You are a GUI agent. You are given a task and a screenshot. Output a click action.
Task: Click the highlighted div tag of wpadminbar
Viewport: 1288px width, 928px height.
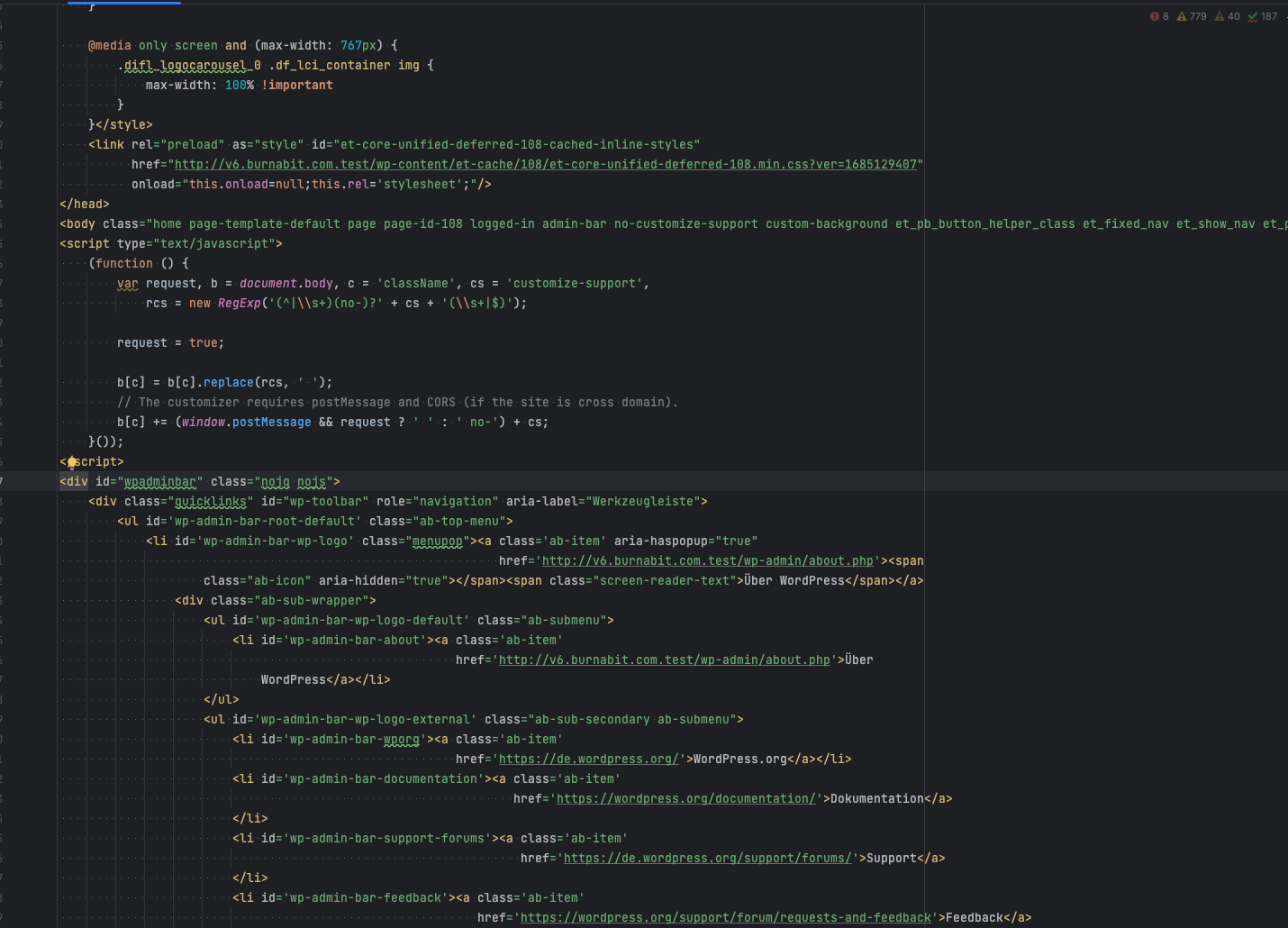(x=74, y=482)
